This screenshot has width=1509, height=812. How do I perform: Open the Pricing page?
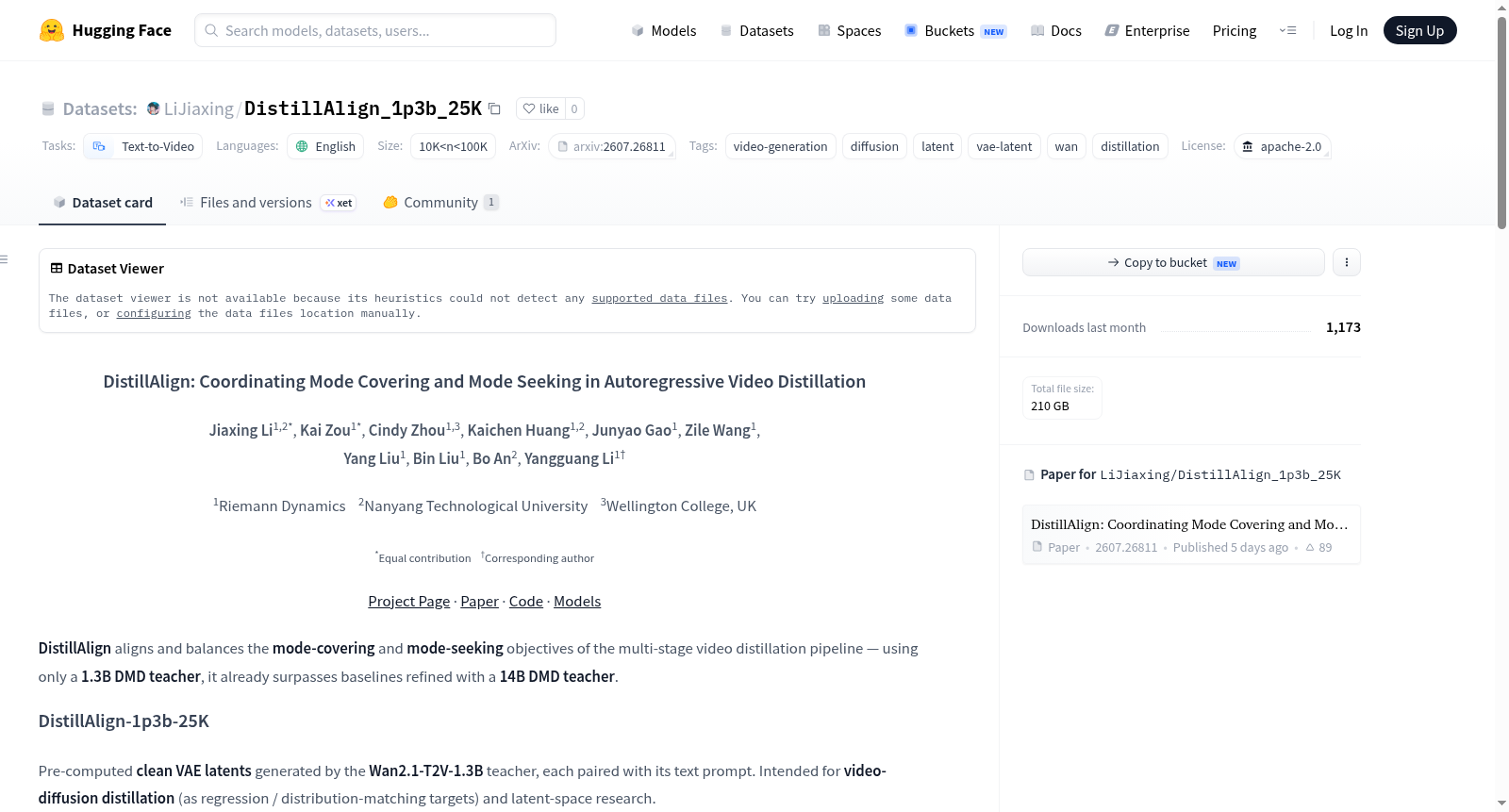click(x=1235, y=30)
